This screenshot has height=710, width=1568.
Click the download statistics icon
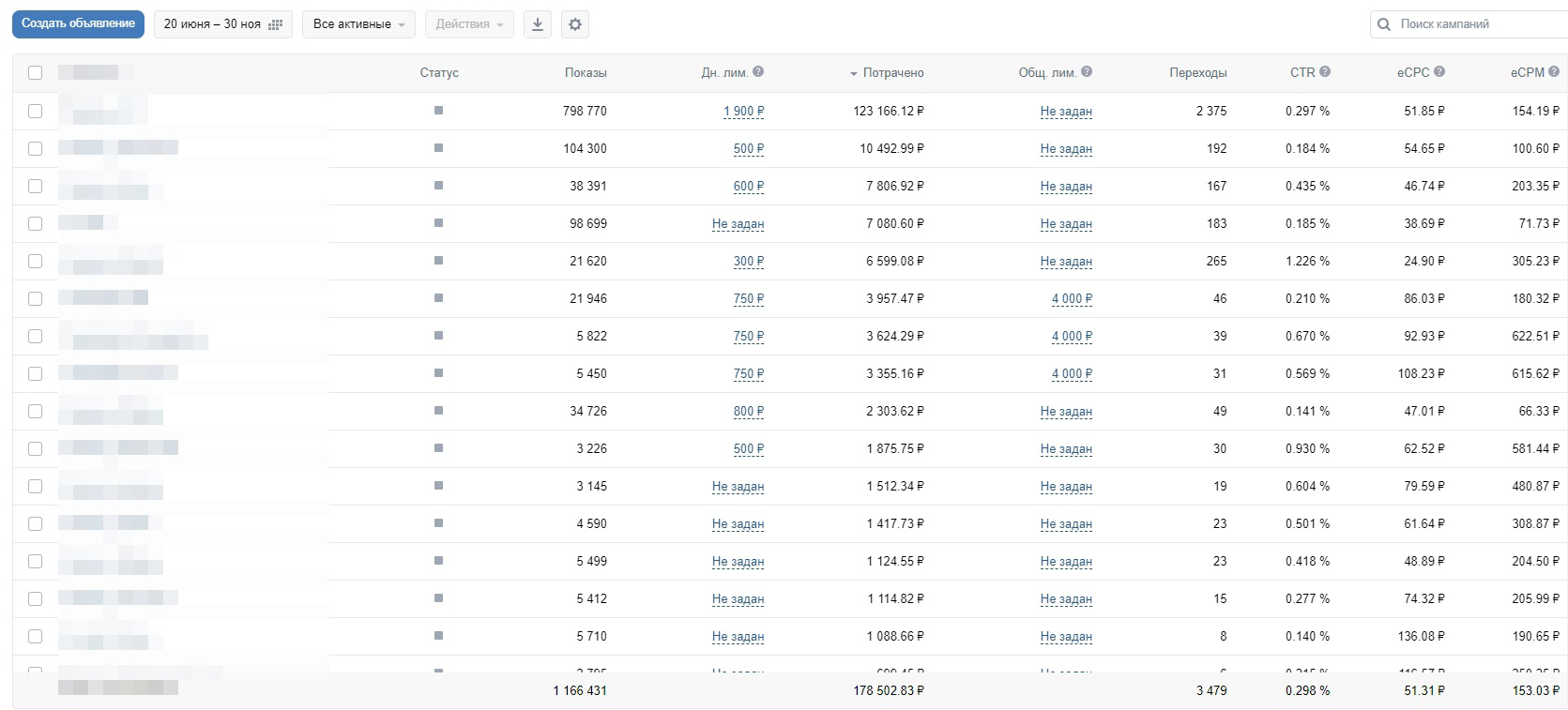pos(538,24)
